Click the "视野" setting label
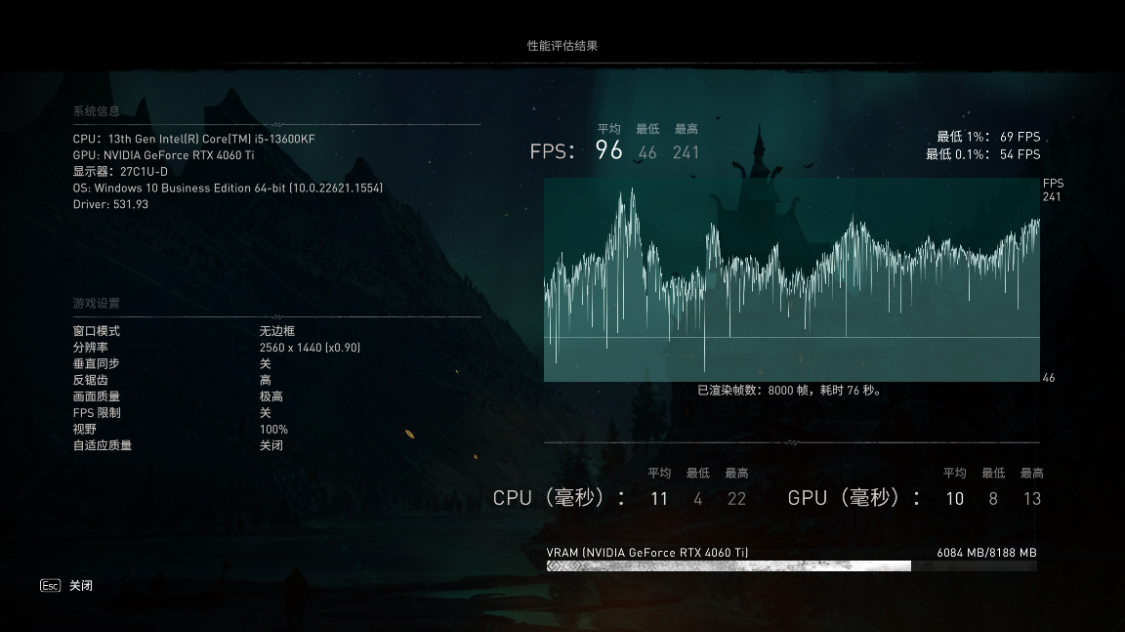The image size is (1125, 632). pos(85,430)
